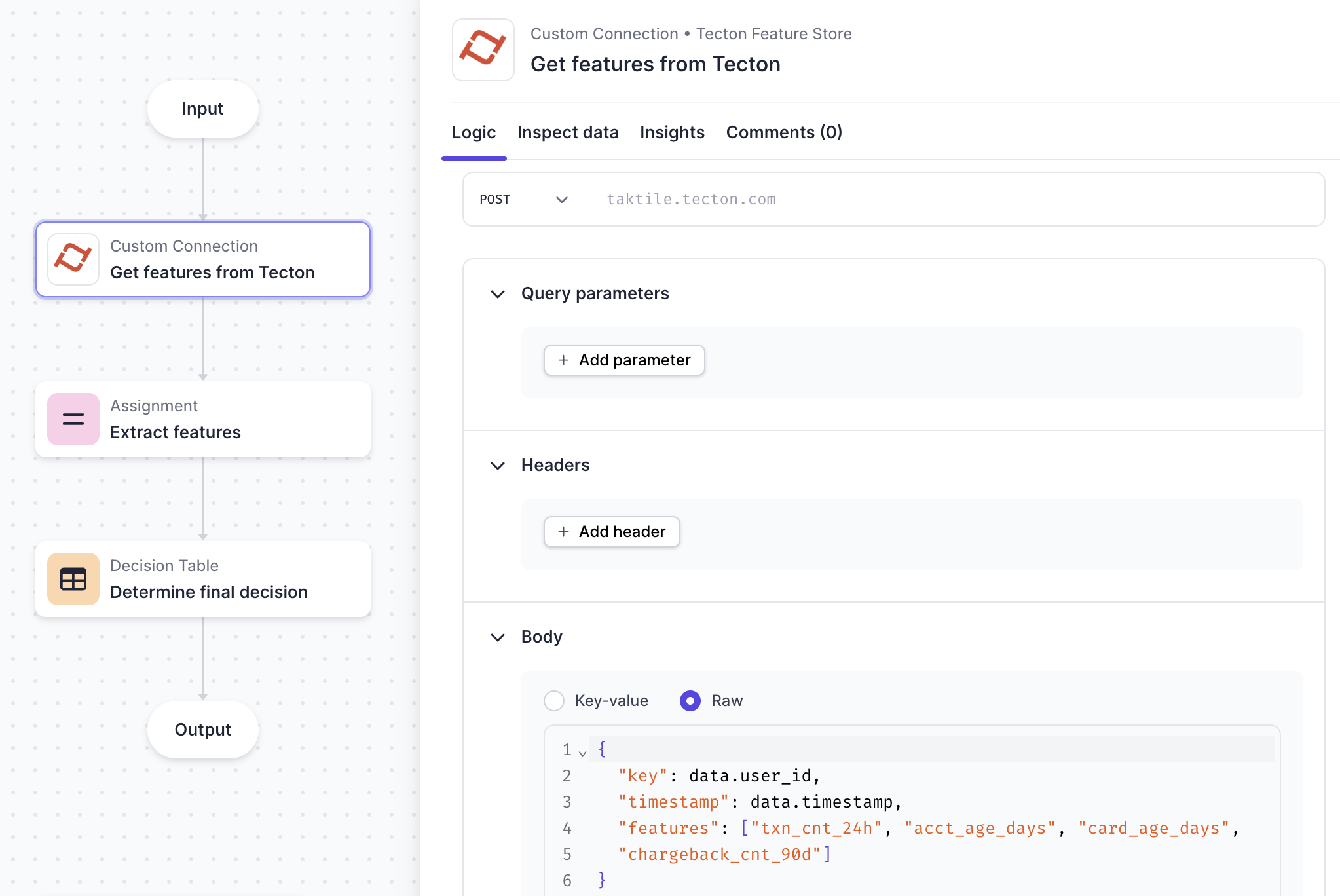
Task: Collapse the Query parameters section
Action: [x=498, y=294]
